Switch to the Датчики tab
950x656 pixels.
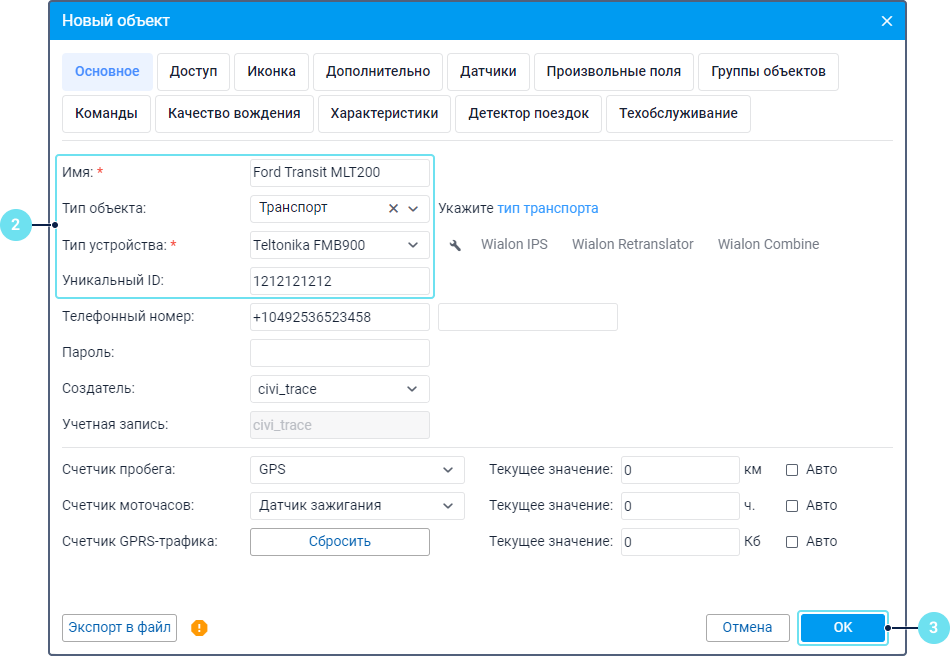488,71
